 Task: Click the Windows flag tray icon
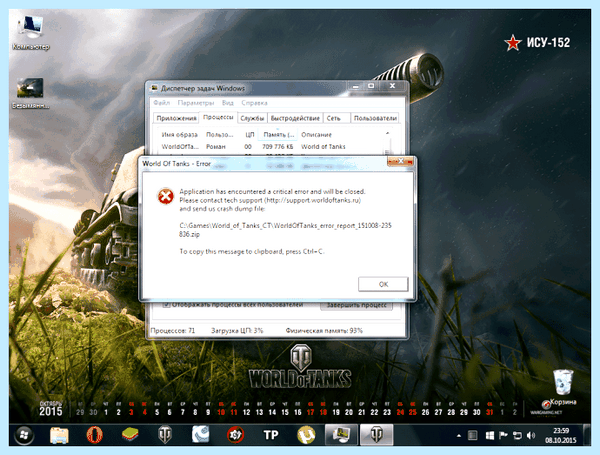coord(489,435)
